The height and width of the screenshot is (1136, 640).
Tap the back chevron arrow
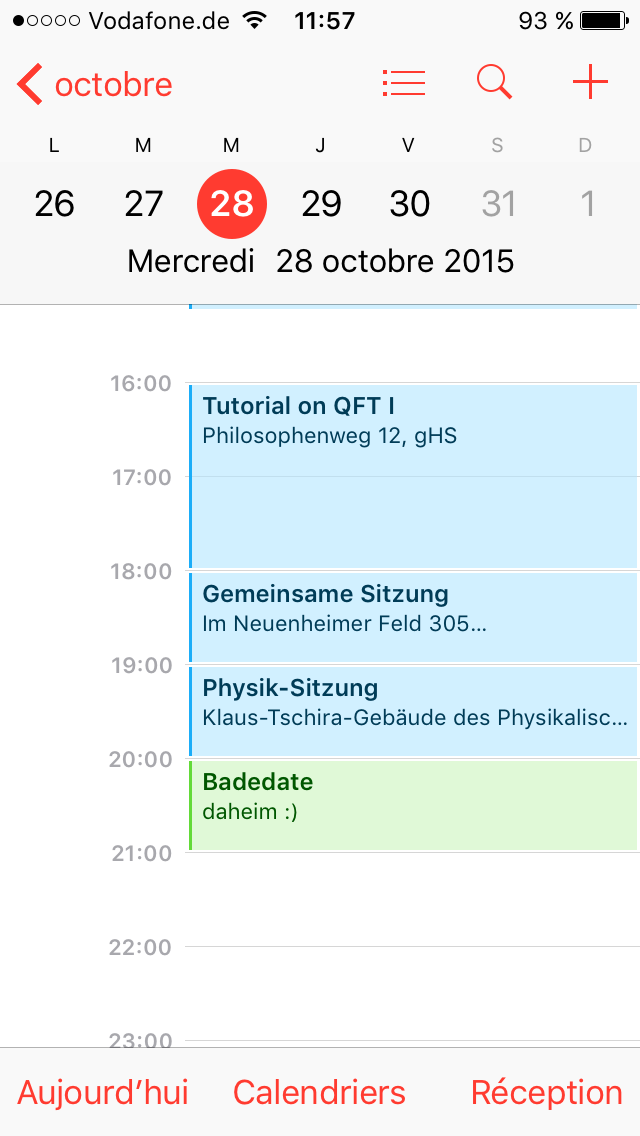point(30,84)
